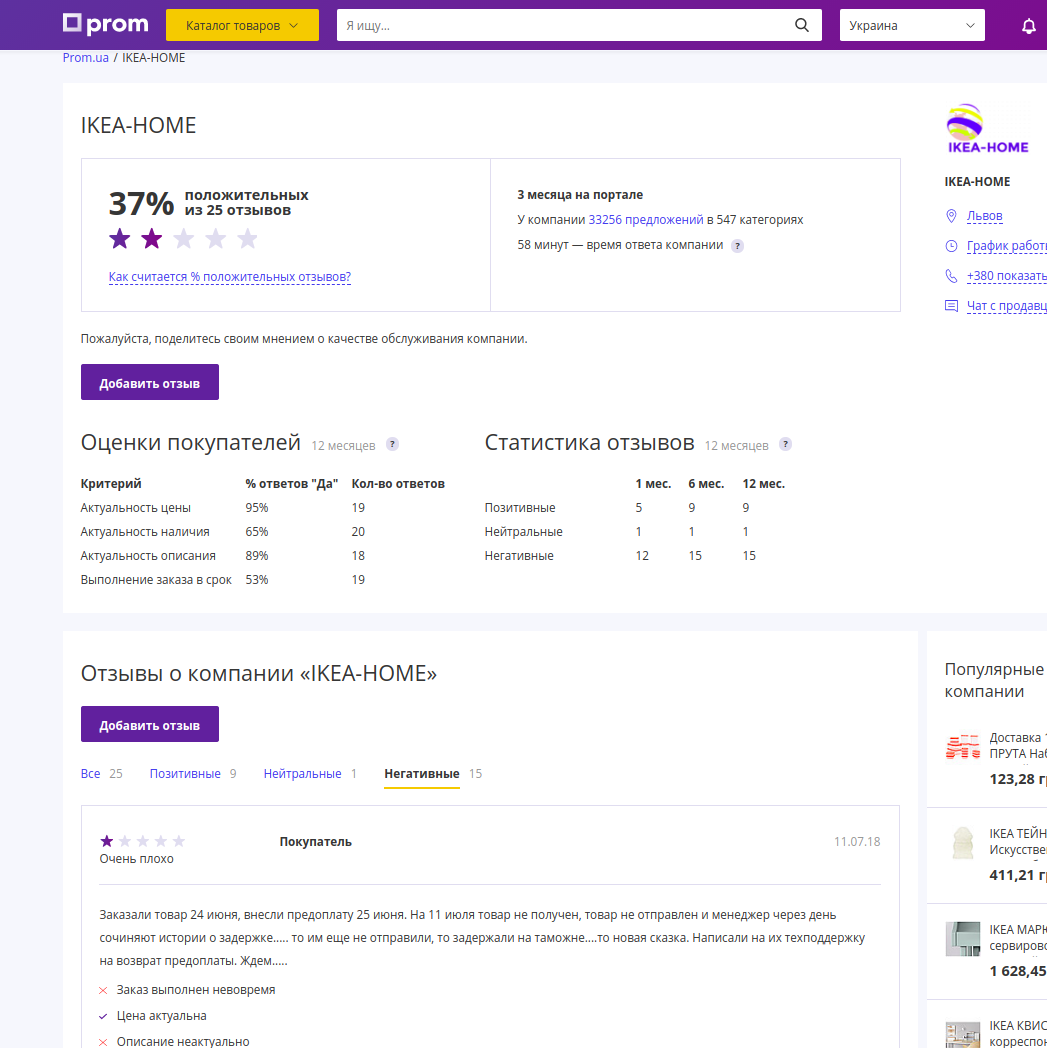Click the Prom logo in header
This screenshot has height=1048, width=1047.
point(105,25)
